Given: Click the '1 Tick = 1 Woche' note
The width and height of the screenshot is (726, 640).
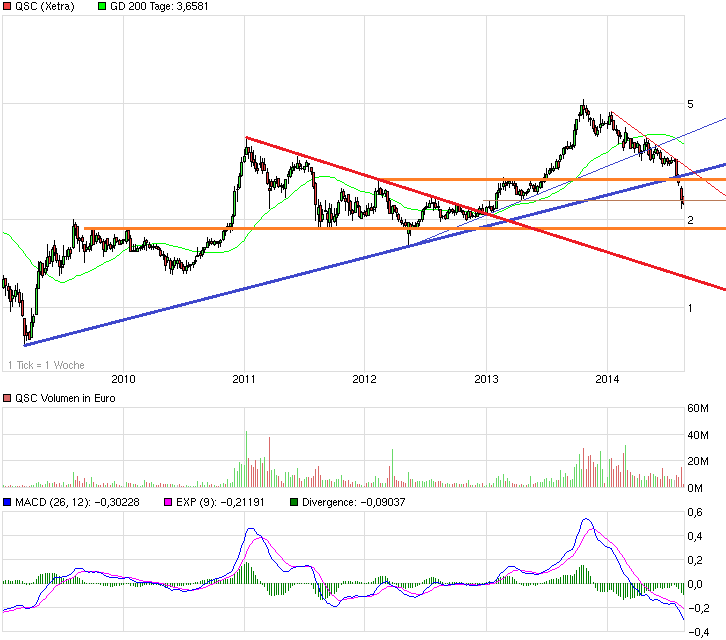Looking at the screenshot, I should [46, 365].
